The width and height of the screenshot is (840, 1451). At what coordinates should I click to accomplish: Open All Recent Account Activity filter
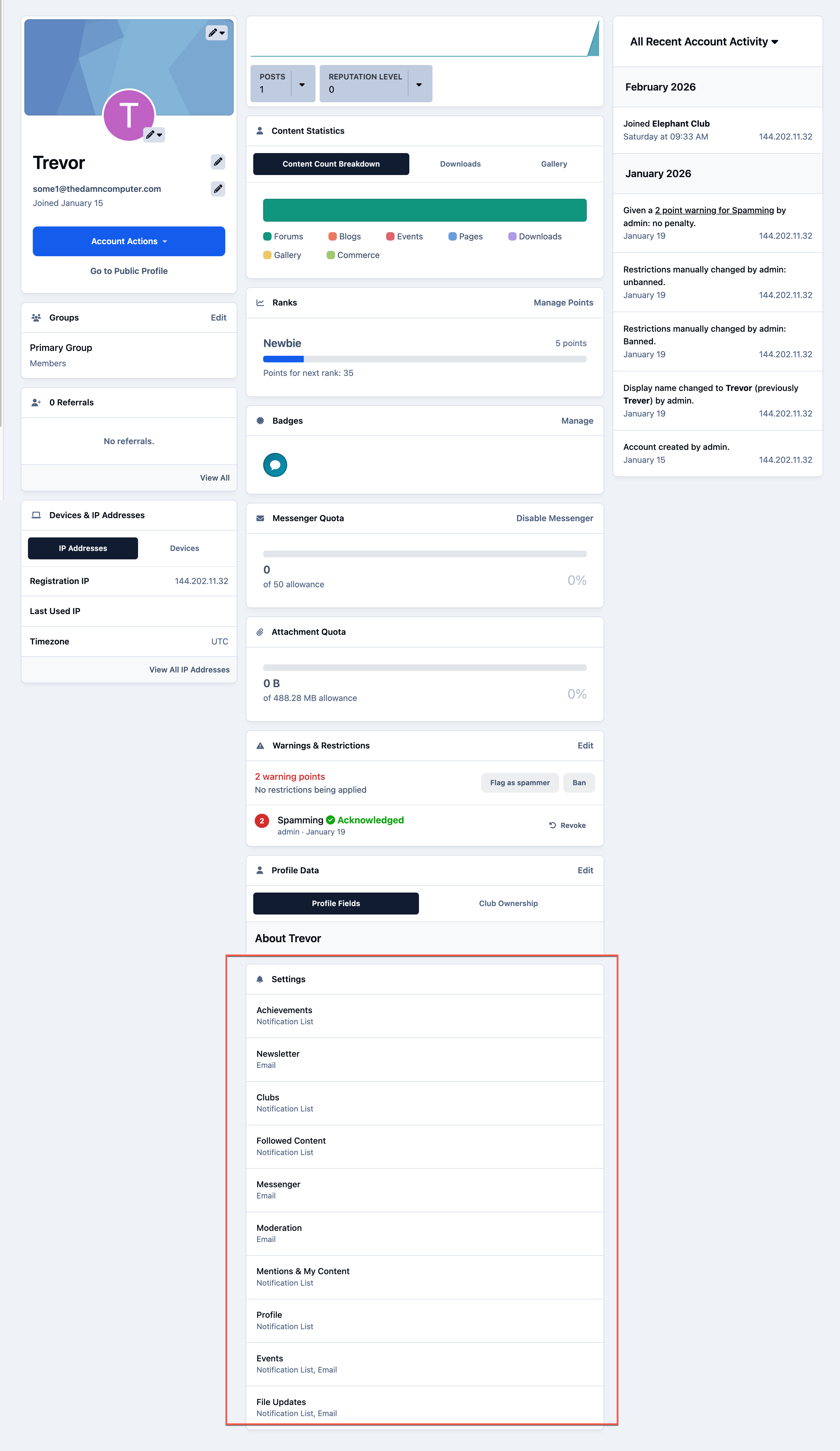tap(704, 42)
